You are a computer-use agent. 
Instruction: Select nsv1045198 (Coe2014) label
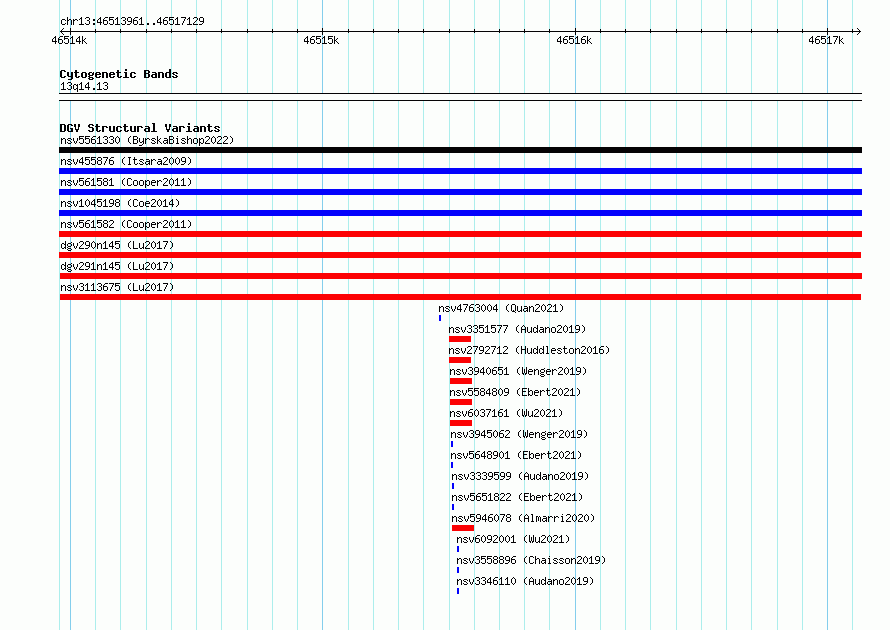coord(120,203)
